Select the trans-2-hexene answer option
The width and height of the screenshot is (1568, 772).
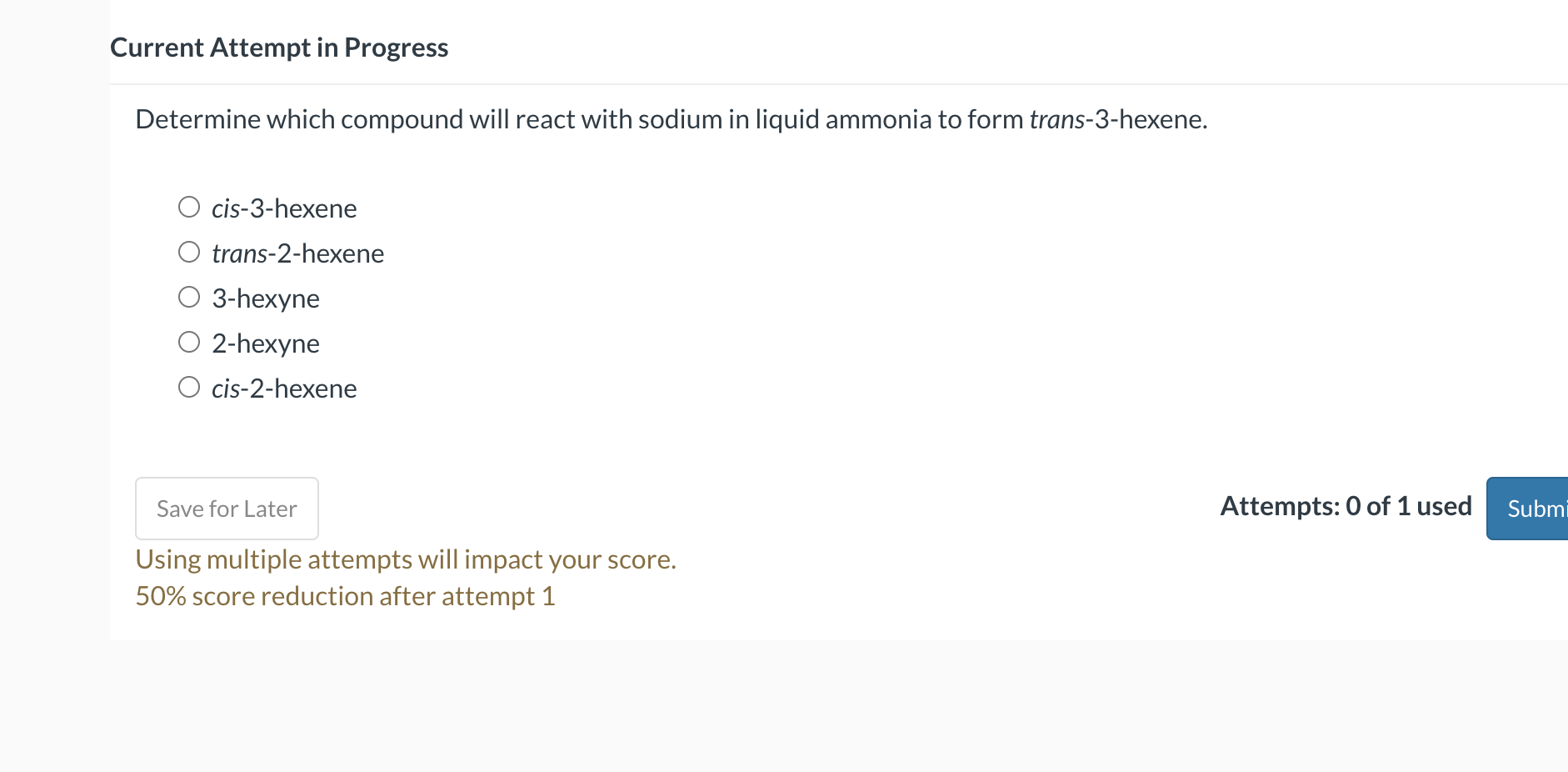[189, 251]
